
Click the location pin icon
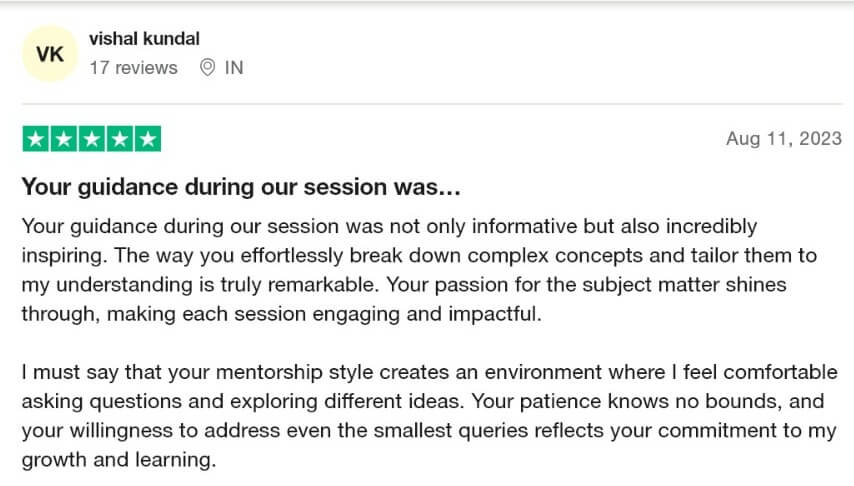pyautogui.click(x=208, y=68)
